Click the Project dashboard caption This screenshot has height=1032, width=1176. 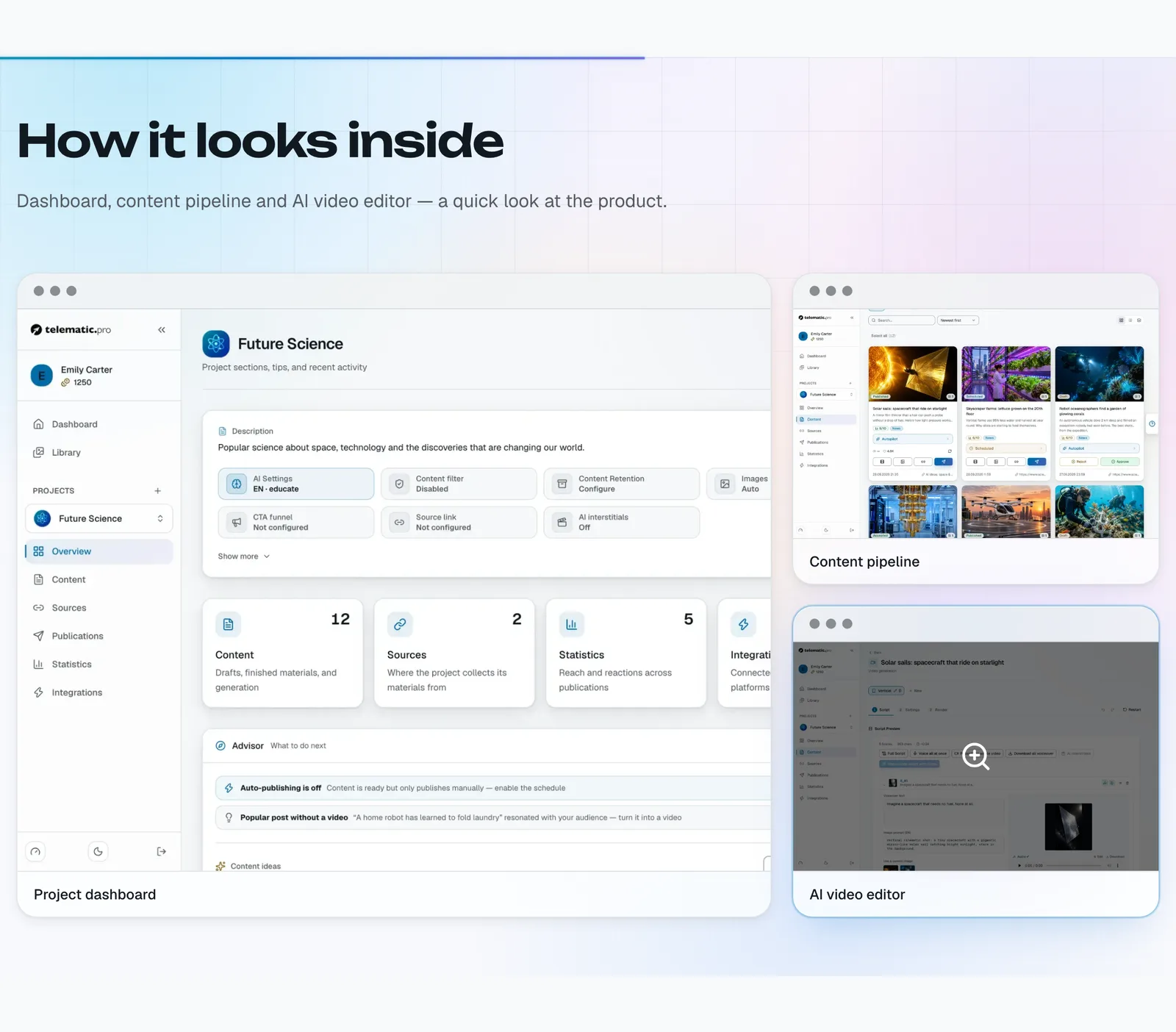click(95, 895)
